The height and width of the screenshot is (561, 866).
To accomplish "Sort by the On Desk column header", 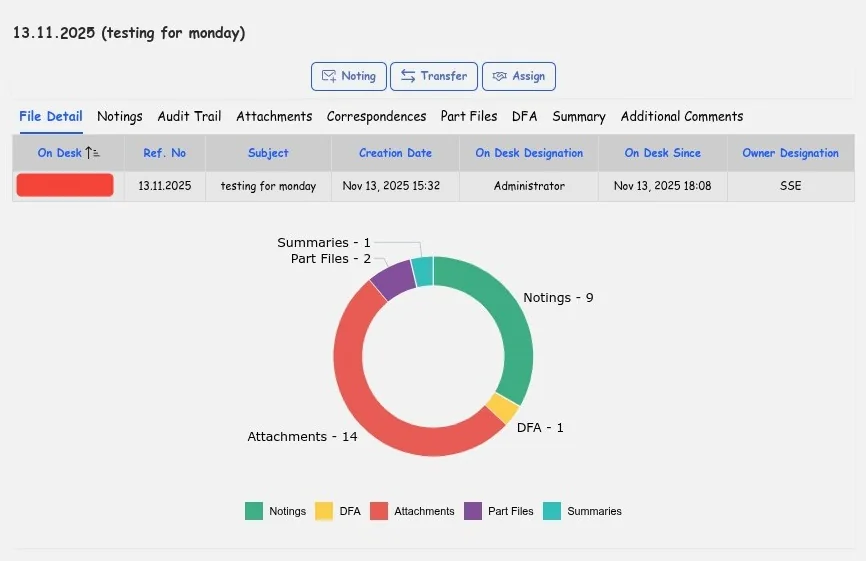I will coord(68,153).
